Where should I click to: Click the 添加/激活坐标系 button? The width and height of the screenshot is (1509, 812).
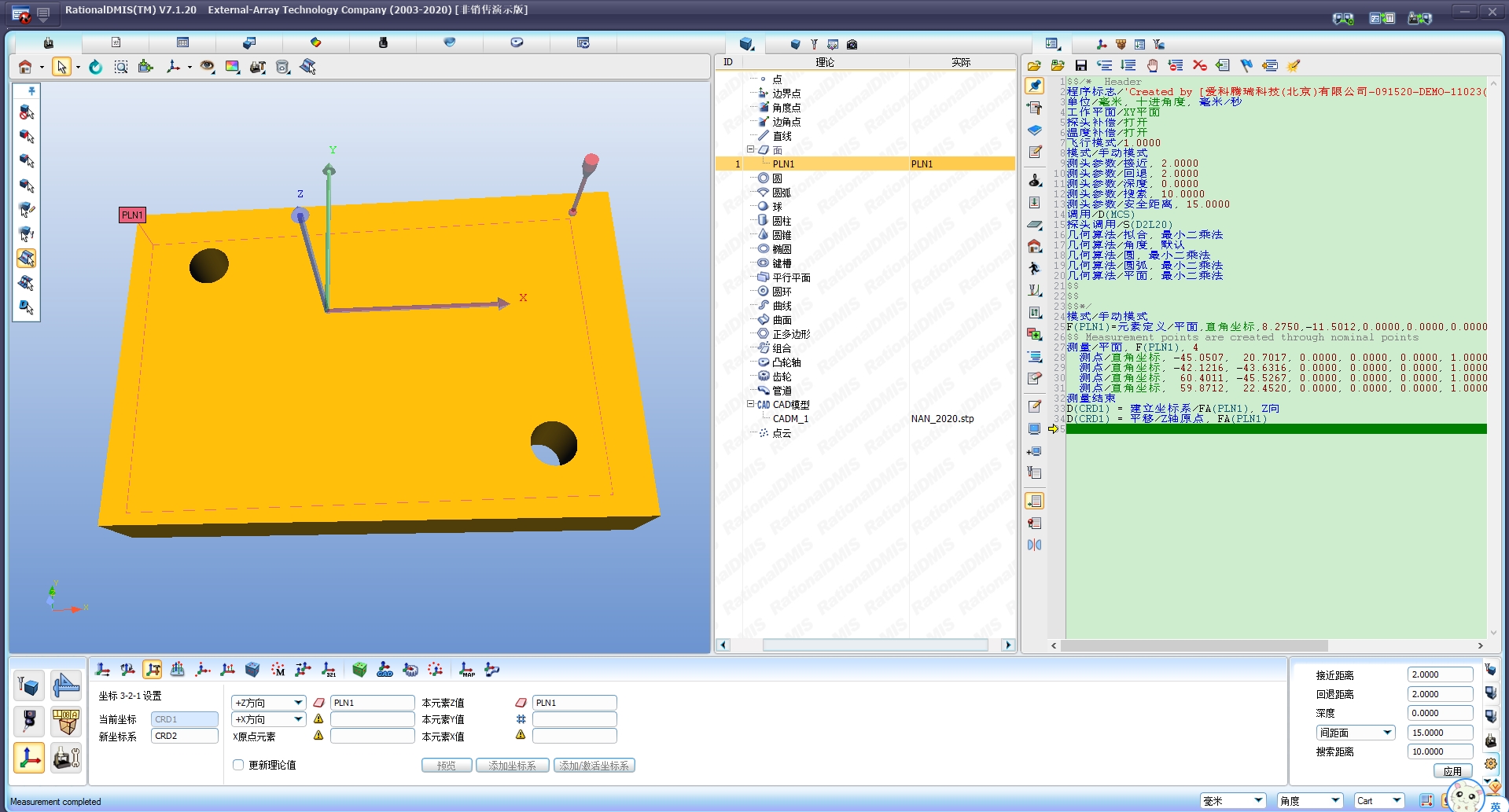click(x=594, y=766)
